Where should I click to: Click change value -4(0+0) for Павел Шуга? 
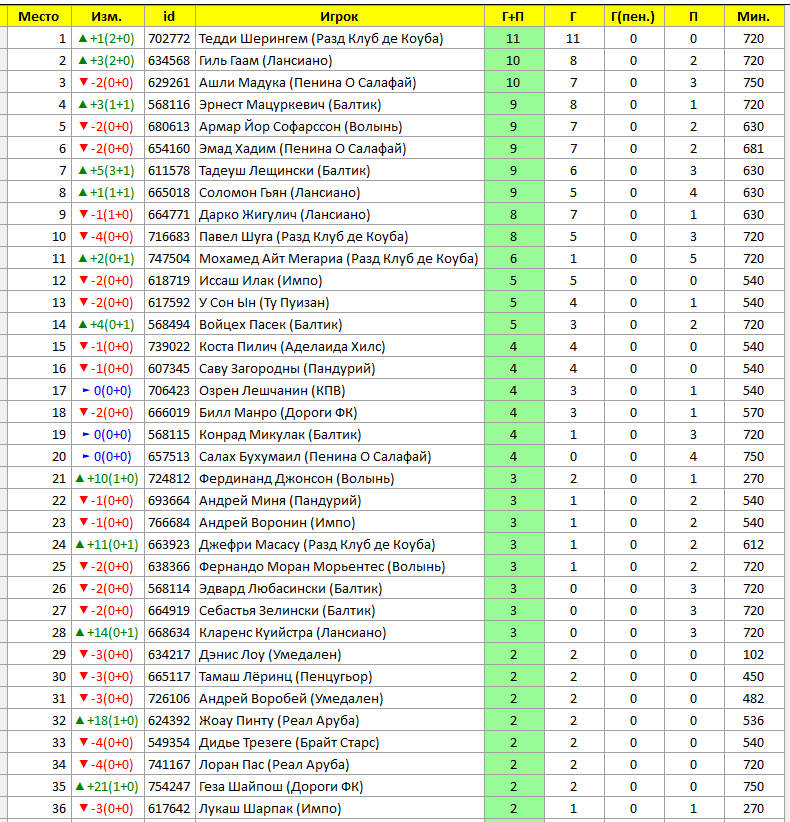pyautogui.click(x=107, y=236)
